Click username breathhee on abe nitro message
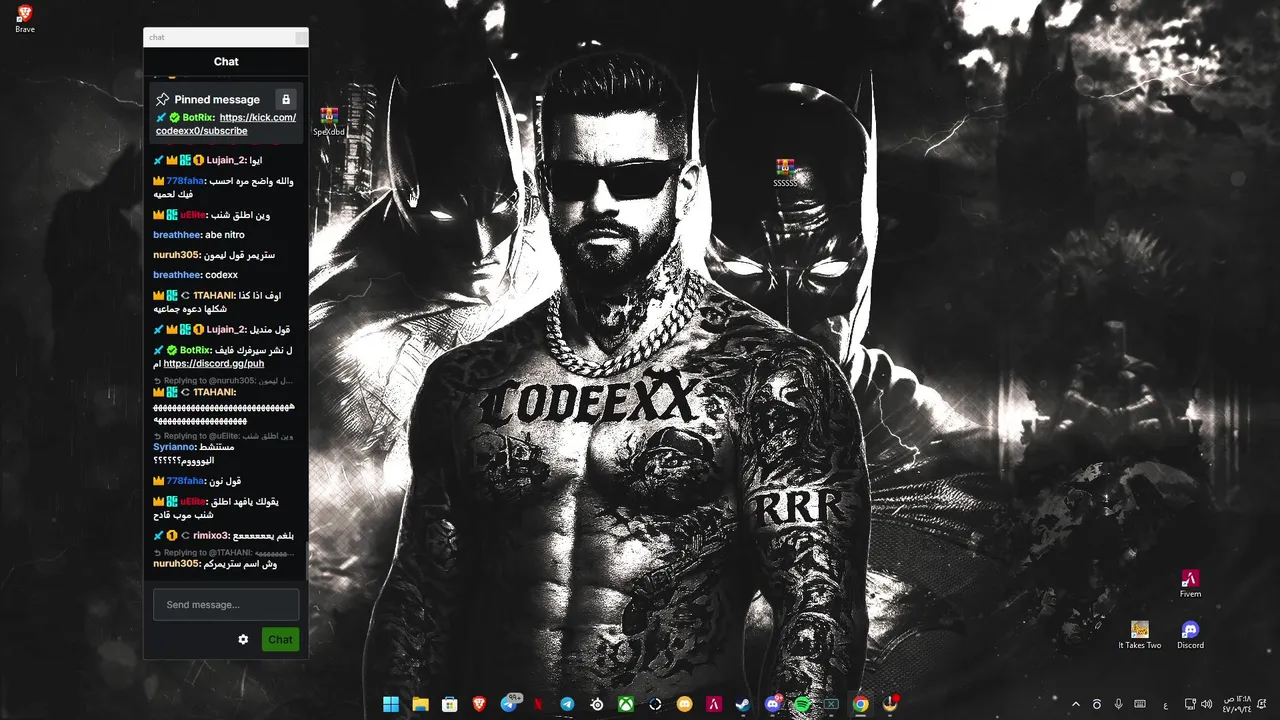This screenshot has height=720, width=1280. 177,235
